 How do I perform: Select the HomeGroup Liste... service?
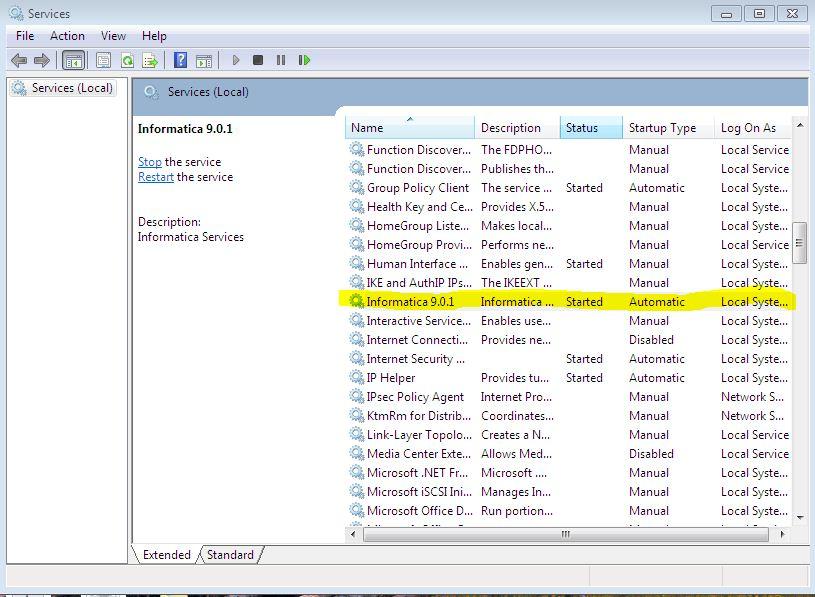click(x=417, y=225)
